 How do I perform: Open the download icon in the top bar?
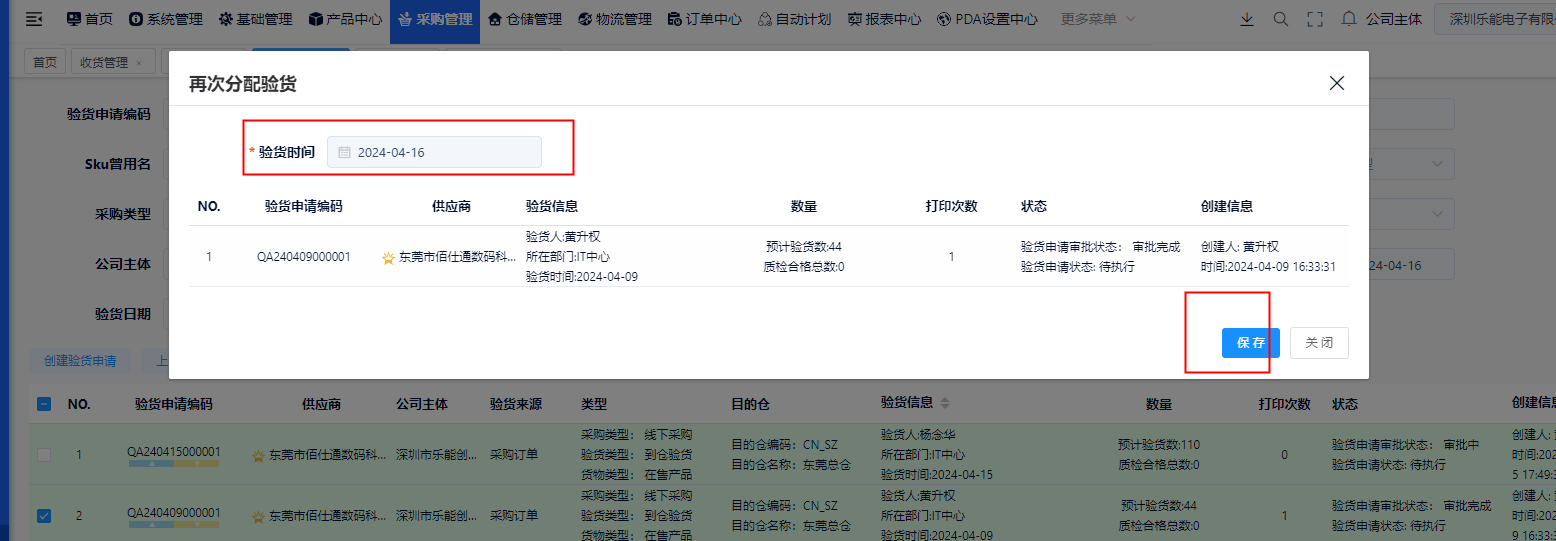click(x=1246, y=19)
